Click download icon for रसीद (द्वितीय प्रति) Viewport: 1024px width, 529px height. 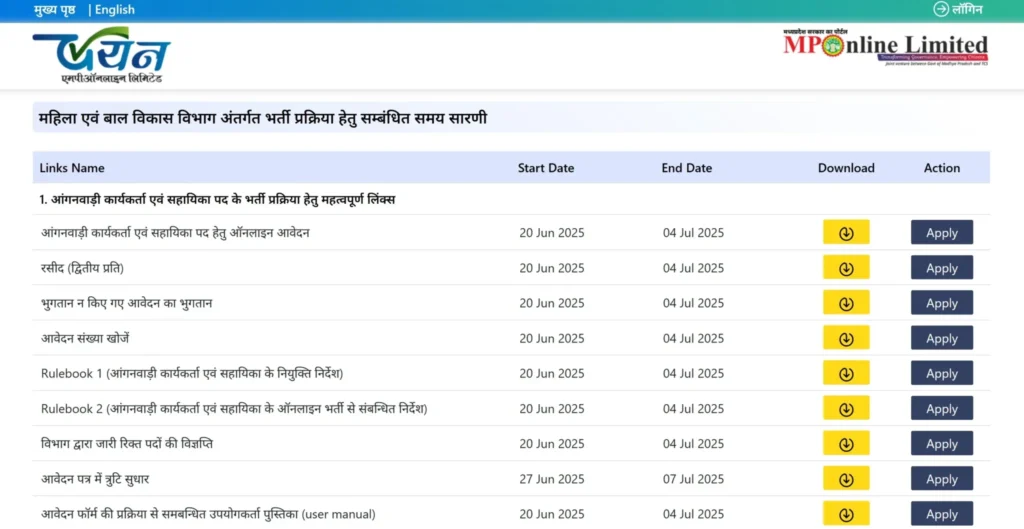tap(846, 268)
